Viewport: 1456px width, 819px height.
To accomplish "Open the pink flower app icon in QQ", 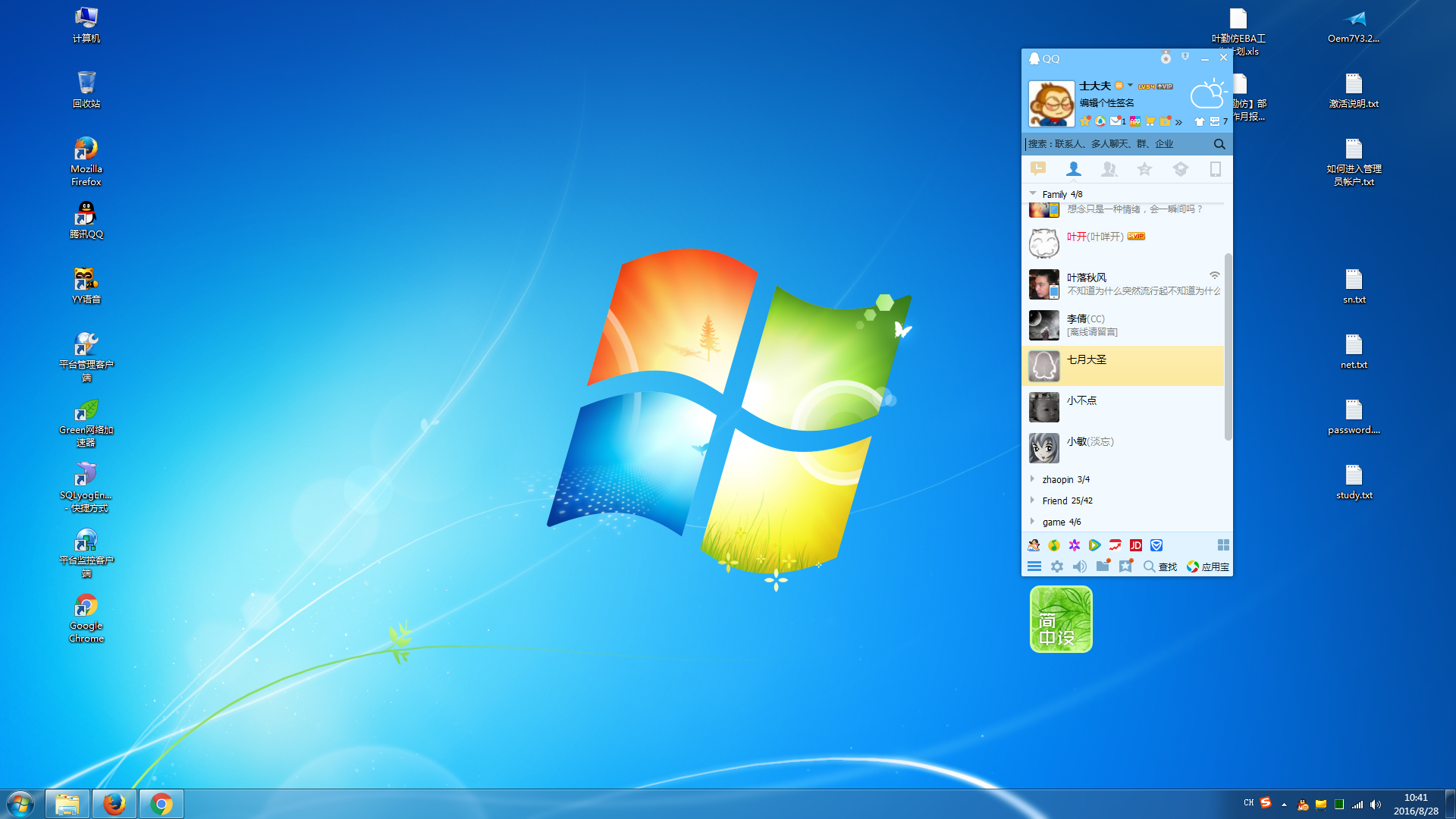I will 1075,545.
